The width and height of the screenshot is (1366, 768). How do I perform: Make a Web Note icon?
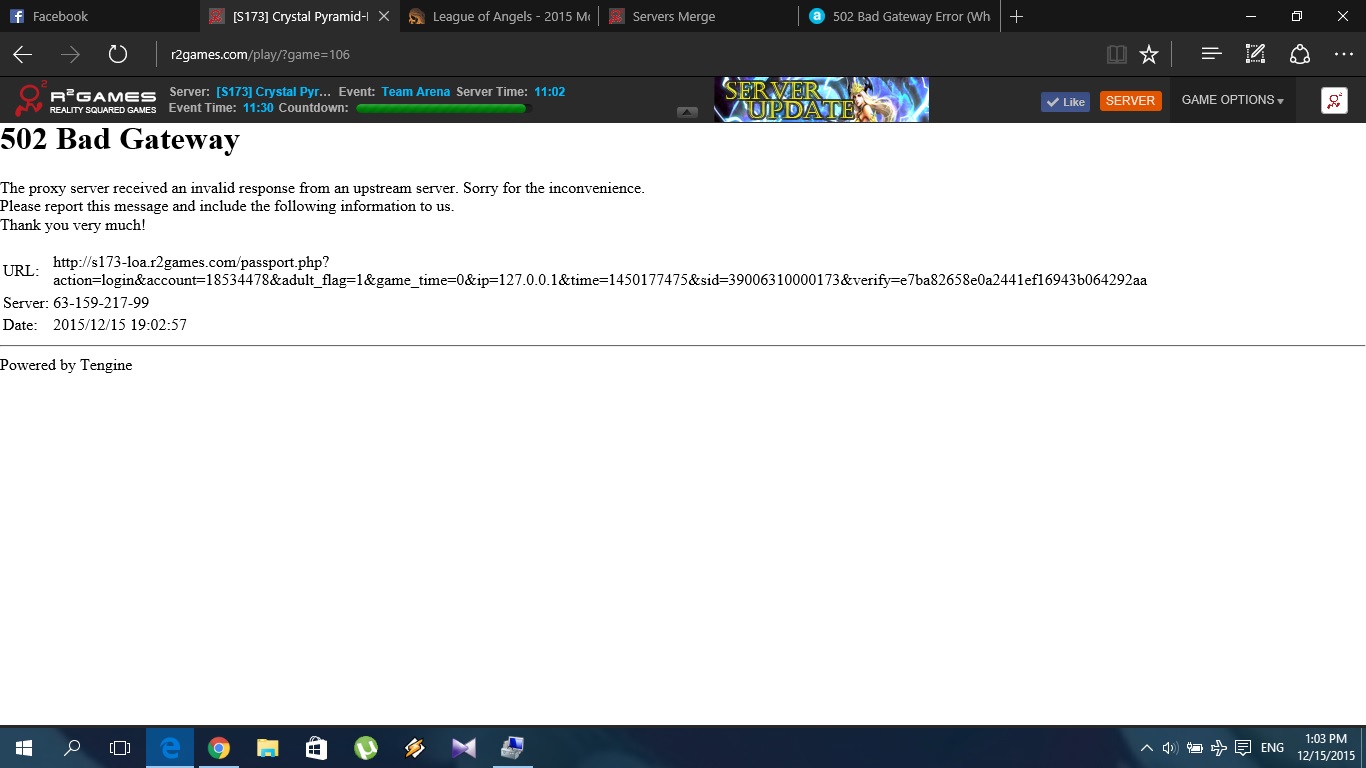1255,55
